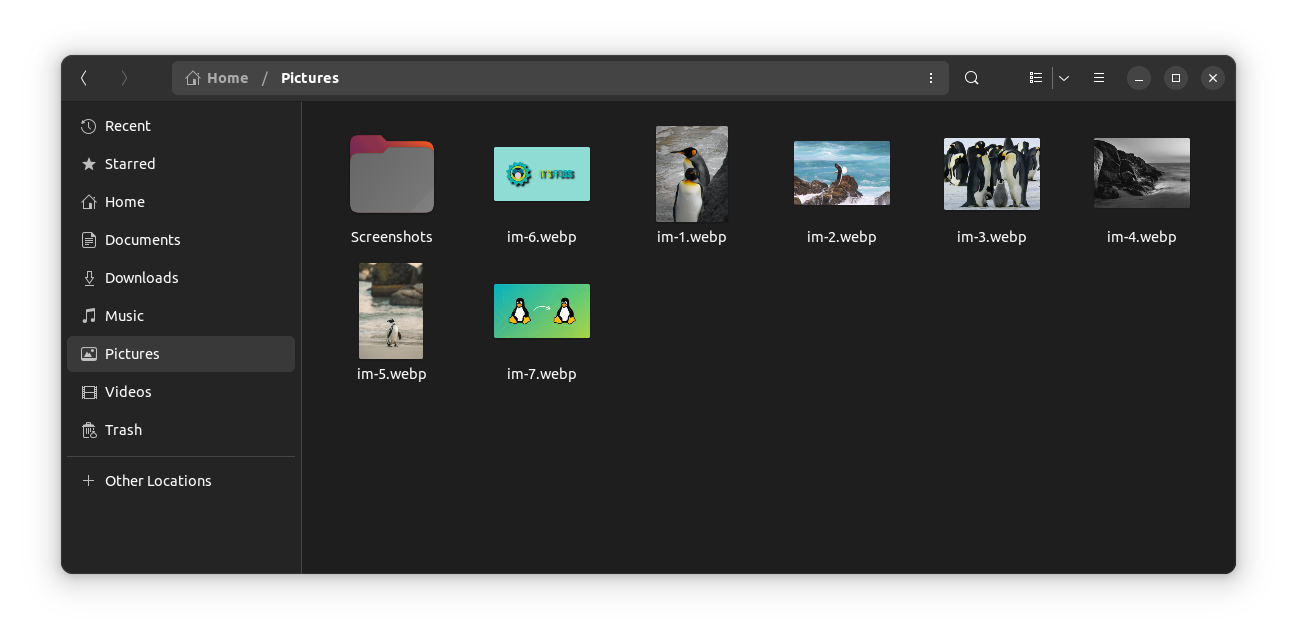Open the view options dropdown chevron
The width and height of the screenshot is (1297, 641).
point(1063,77)
